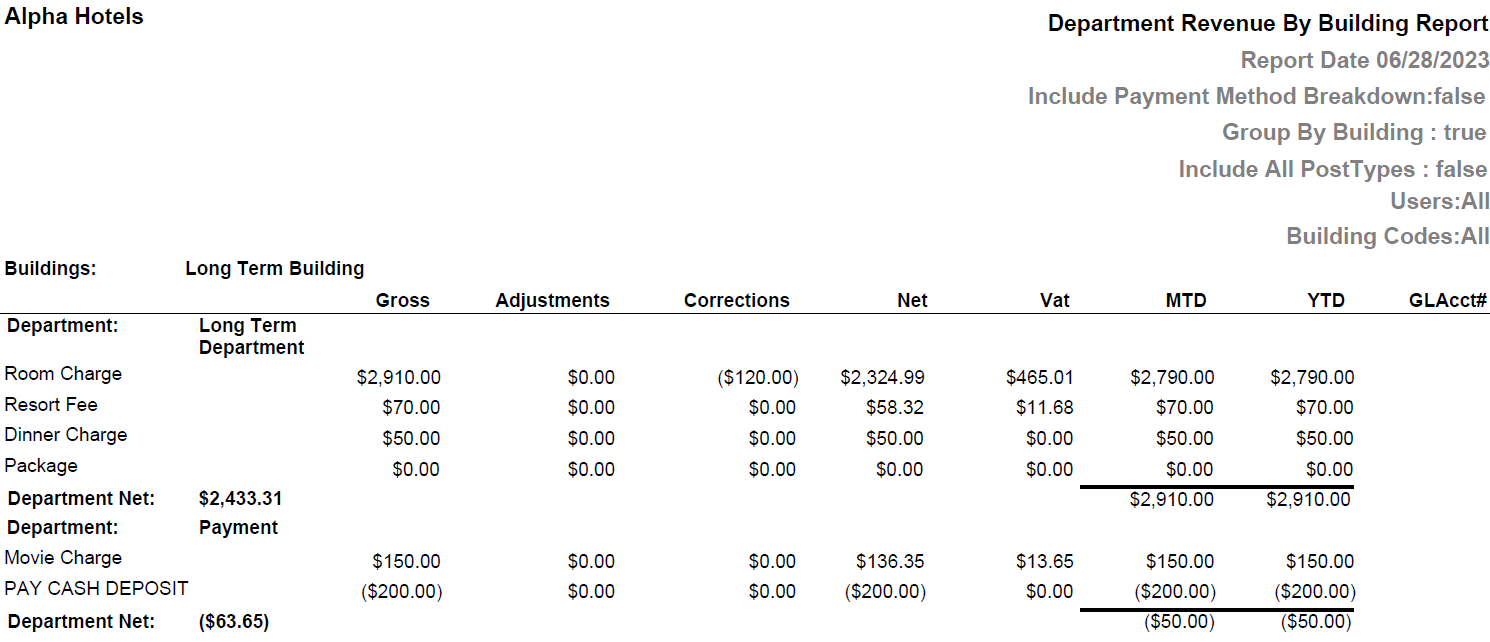Select the Gross column header
Image resolution: width=1490 pixels, height=642 pixels.
pos(402,300)
